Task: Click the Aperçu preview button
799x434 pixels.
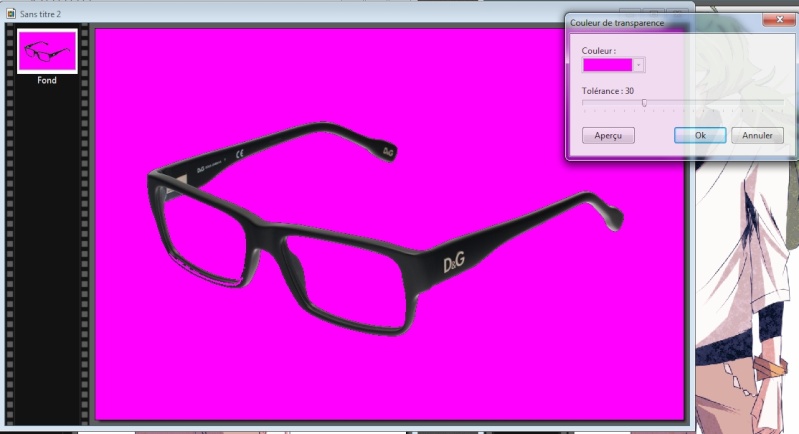Action: pyautogui.click(x=608, y=135)
